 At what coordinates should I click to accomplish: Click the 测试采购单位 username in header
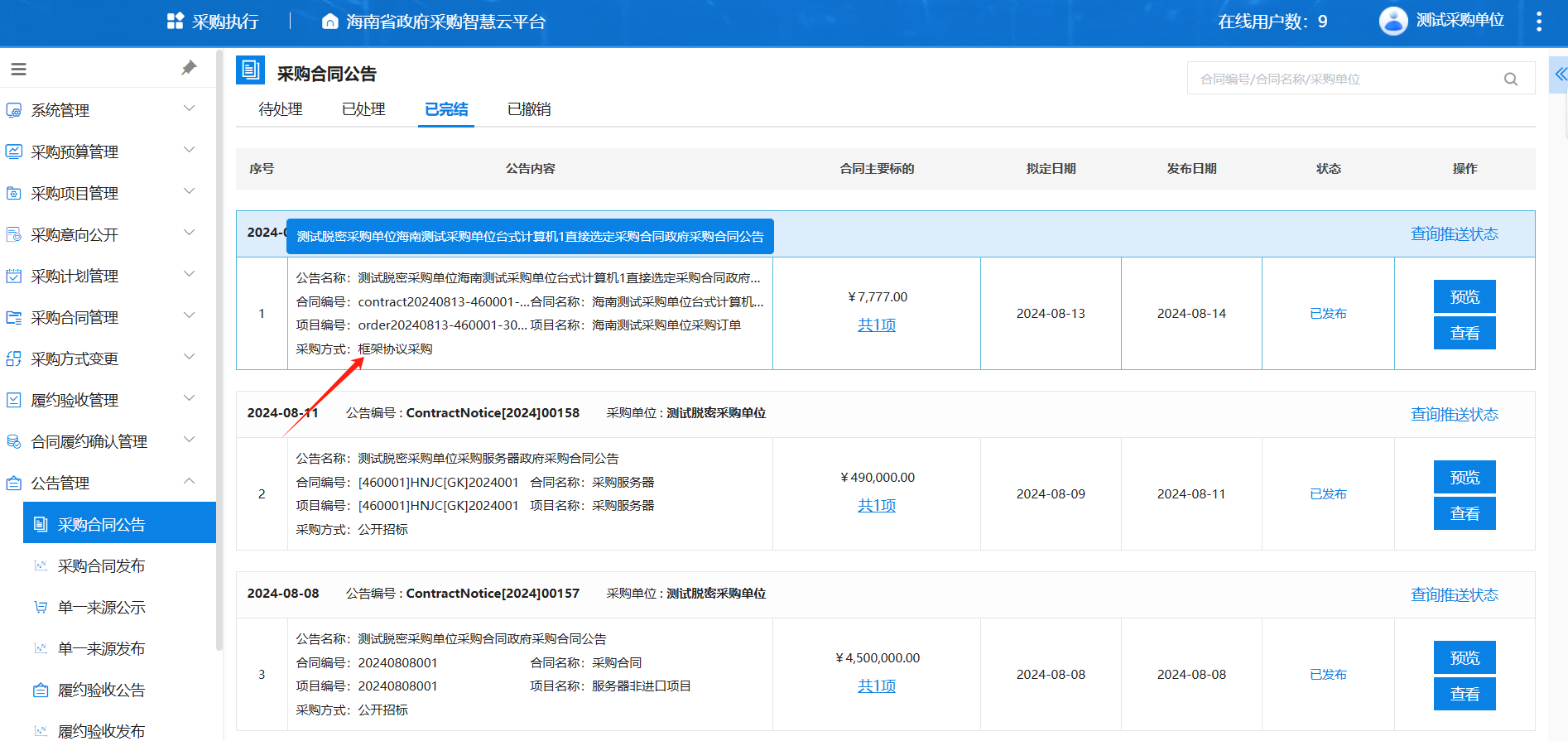(1460, 20)
